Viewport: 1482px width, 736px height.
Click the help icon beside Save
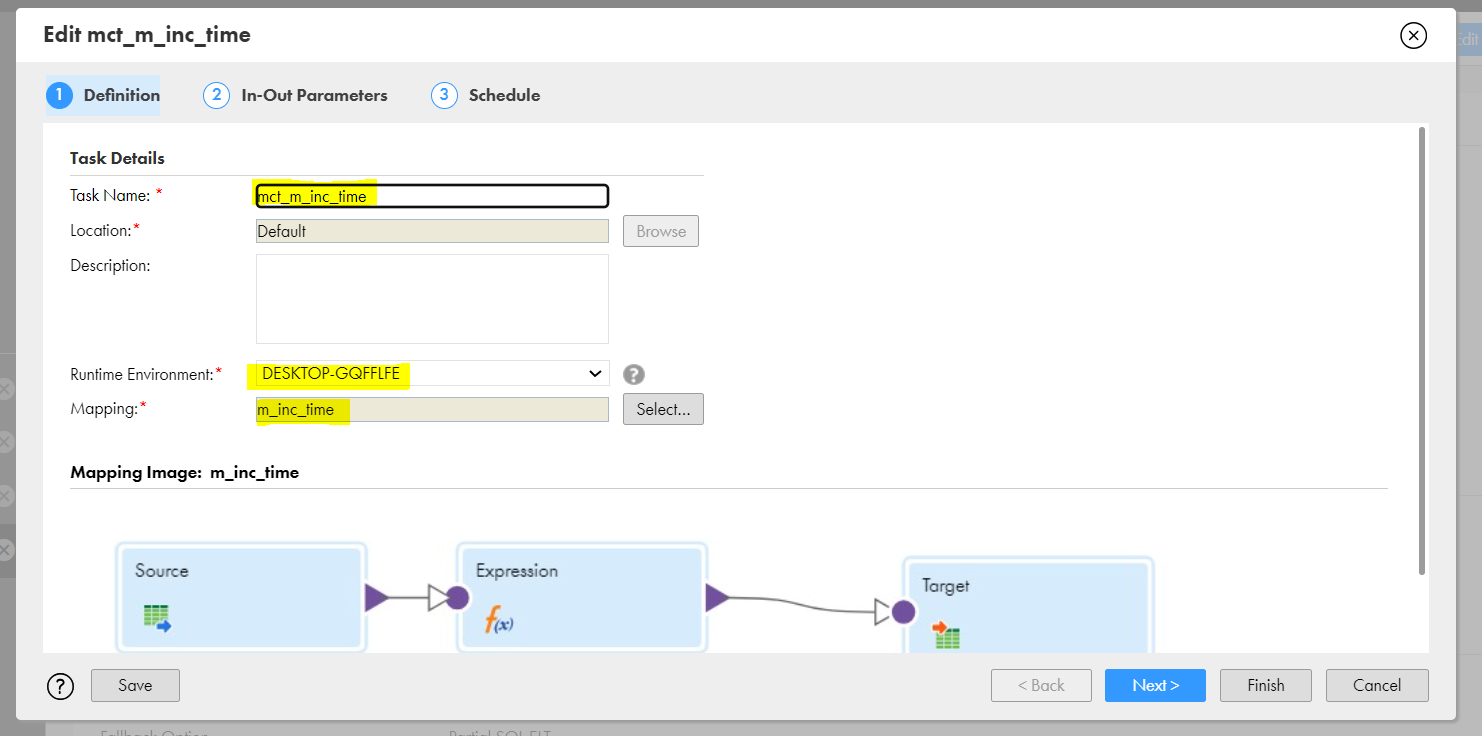[61, 686]
